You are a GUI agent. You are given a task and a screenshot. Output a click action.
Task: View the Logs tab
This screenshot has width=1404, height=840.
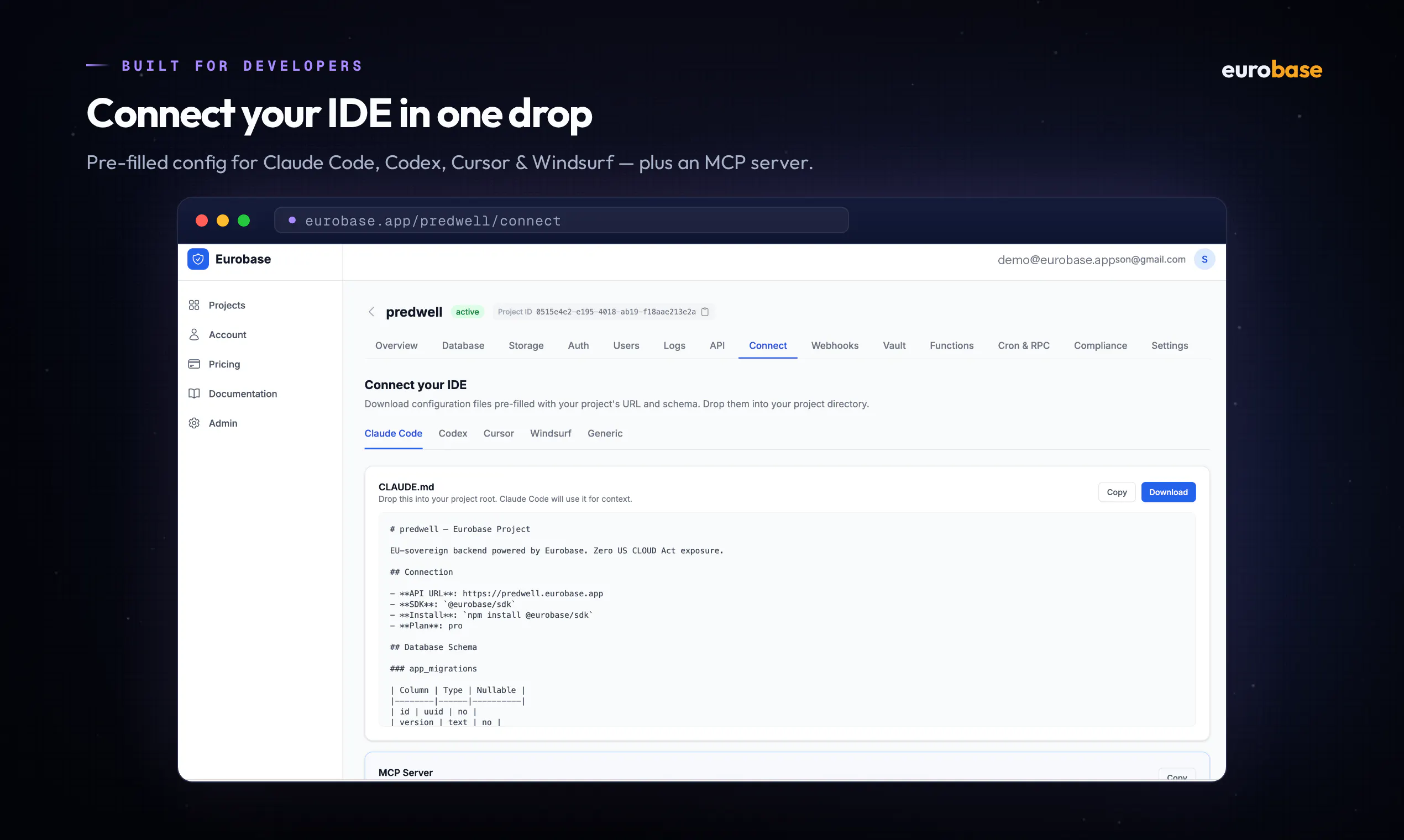674,345
